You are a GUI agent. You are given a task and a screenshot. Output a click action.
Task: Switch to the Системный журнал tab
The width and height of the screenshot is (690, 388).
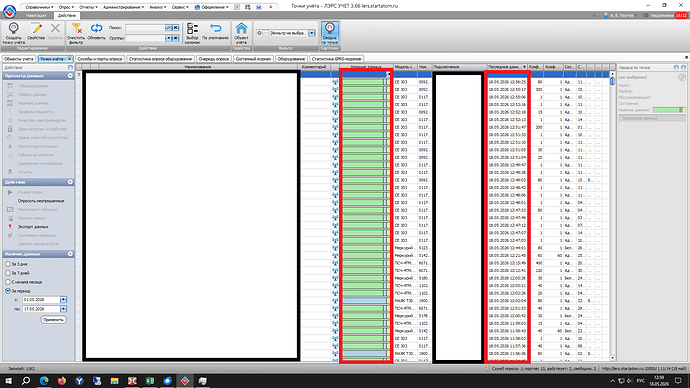click(253, 59)
